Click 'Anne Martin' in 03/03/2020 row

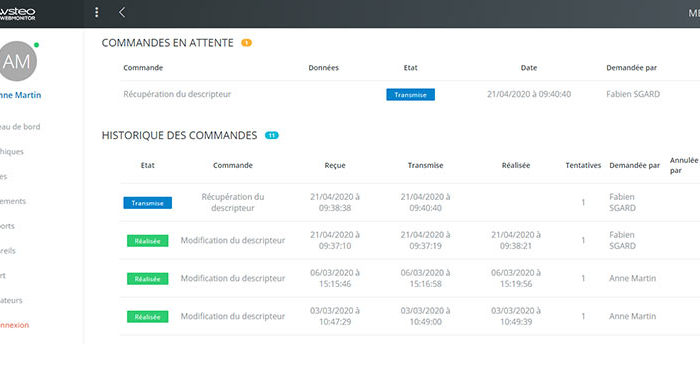click(x=633, y=316)
